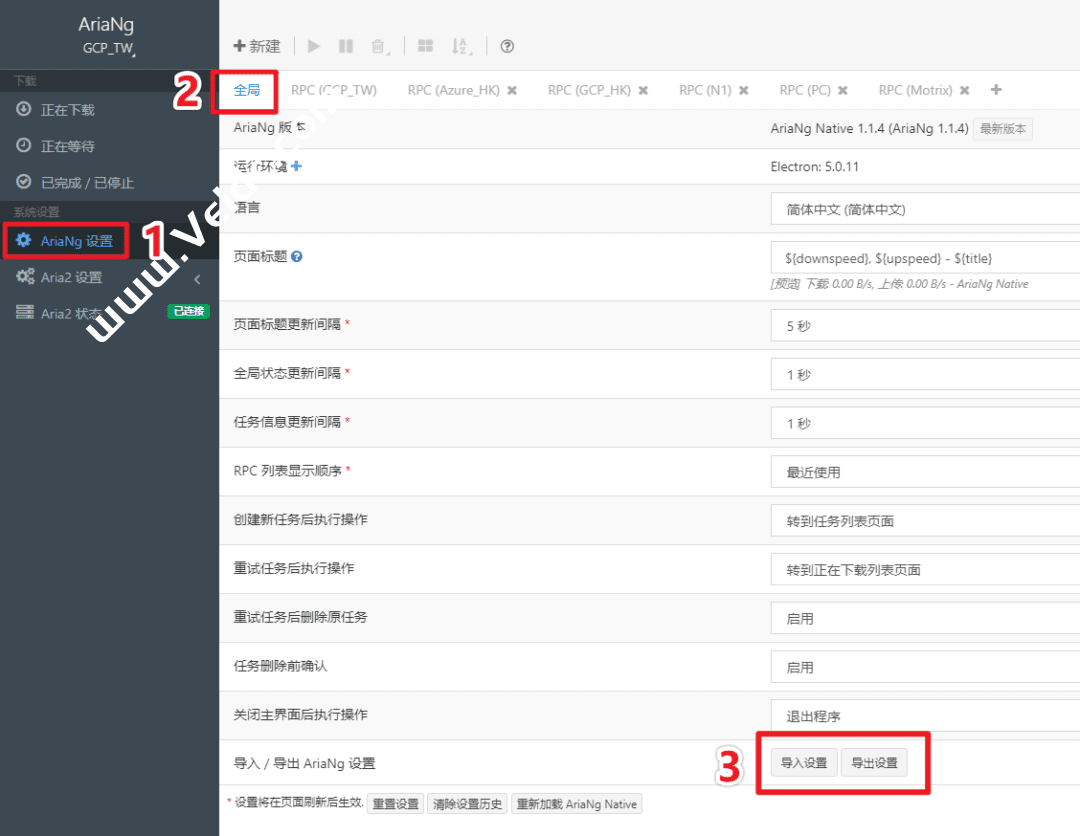Open the 创建新任务后执行操作 dropdown

pos(925,521)
